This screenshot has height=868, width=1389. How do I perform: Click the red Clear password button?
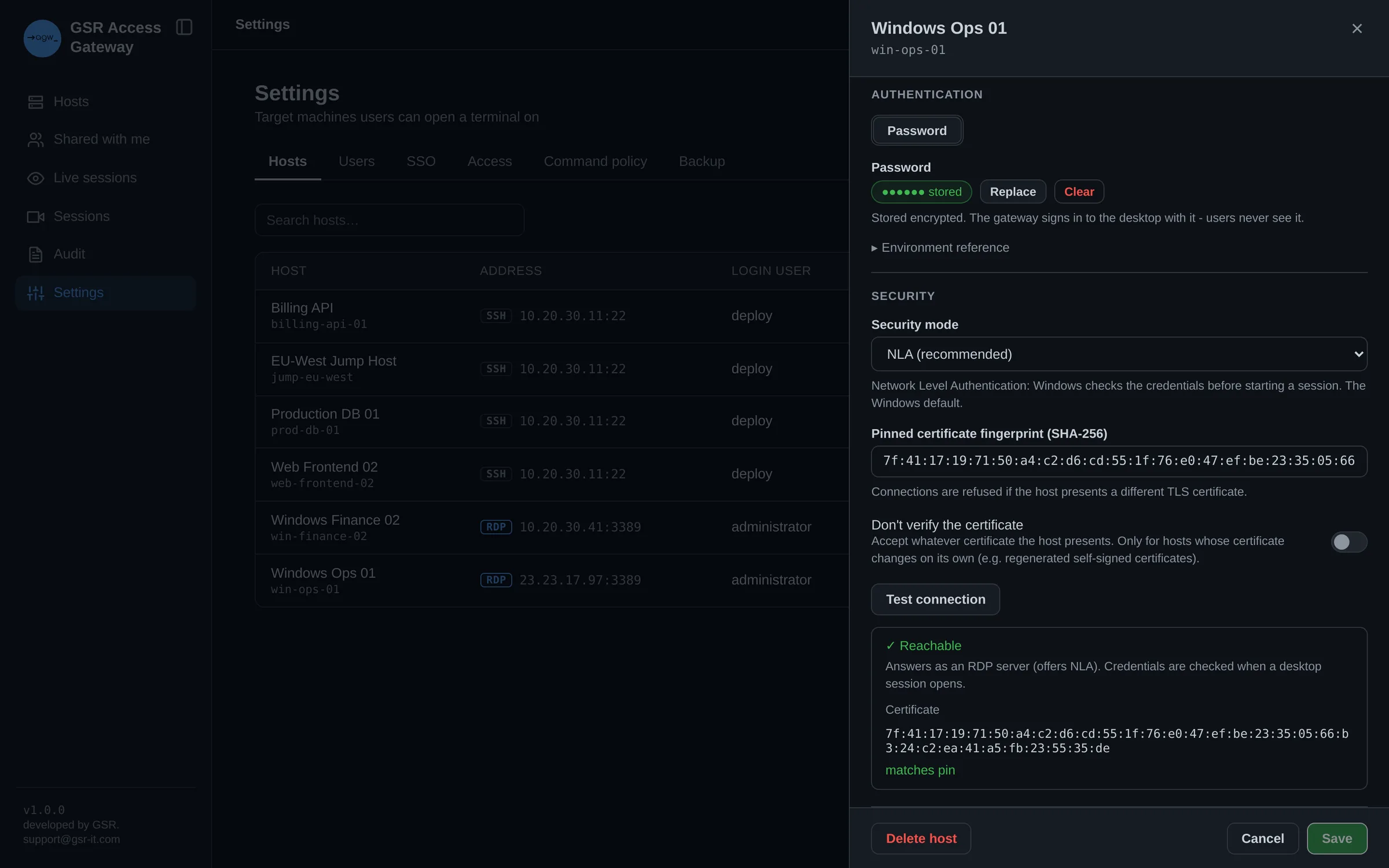[x=1079, y=192]
